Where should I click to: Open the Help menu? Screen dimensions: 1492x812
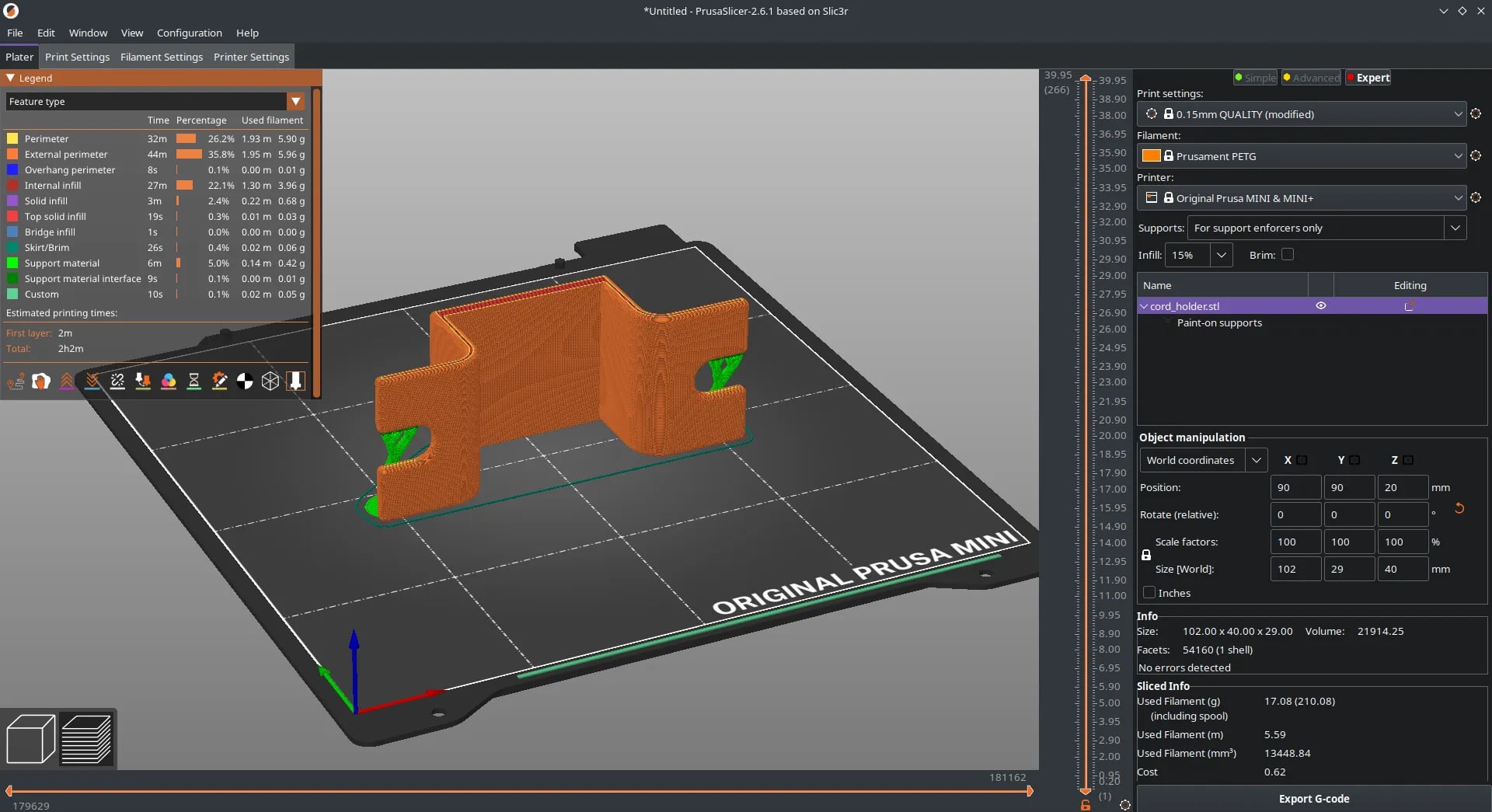(247, 33)
